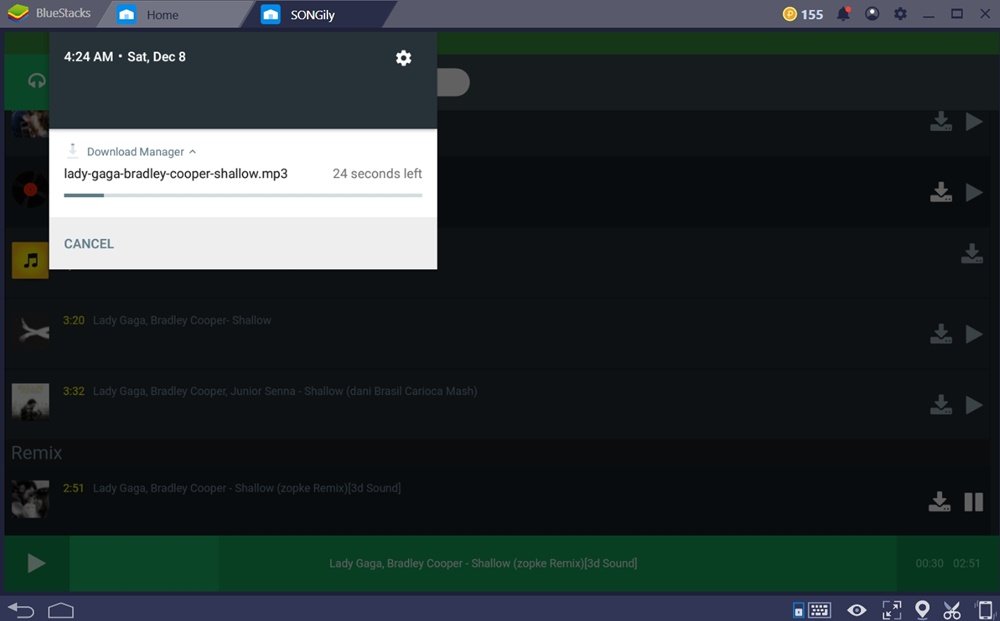Download the song with yellow music note thumbnail
Viewport: 1000px width, 621px height.
[x=971, y=253]
